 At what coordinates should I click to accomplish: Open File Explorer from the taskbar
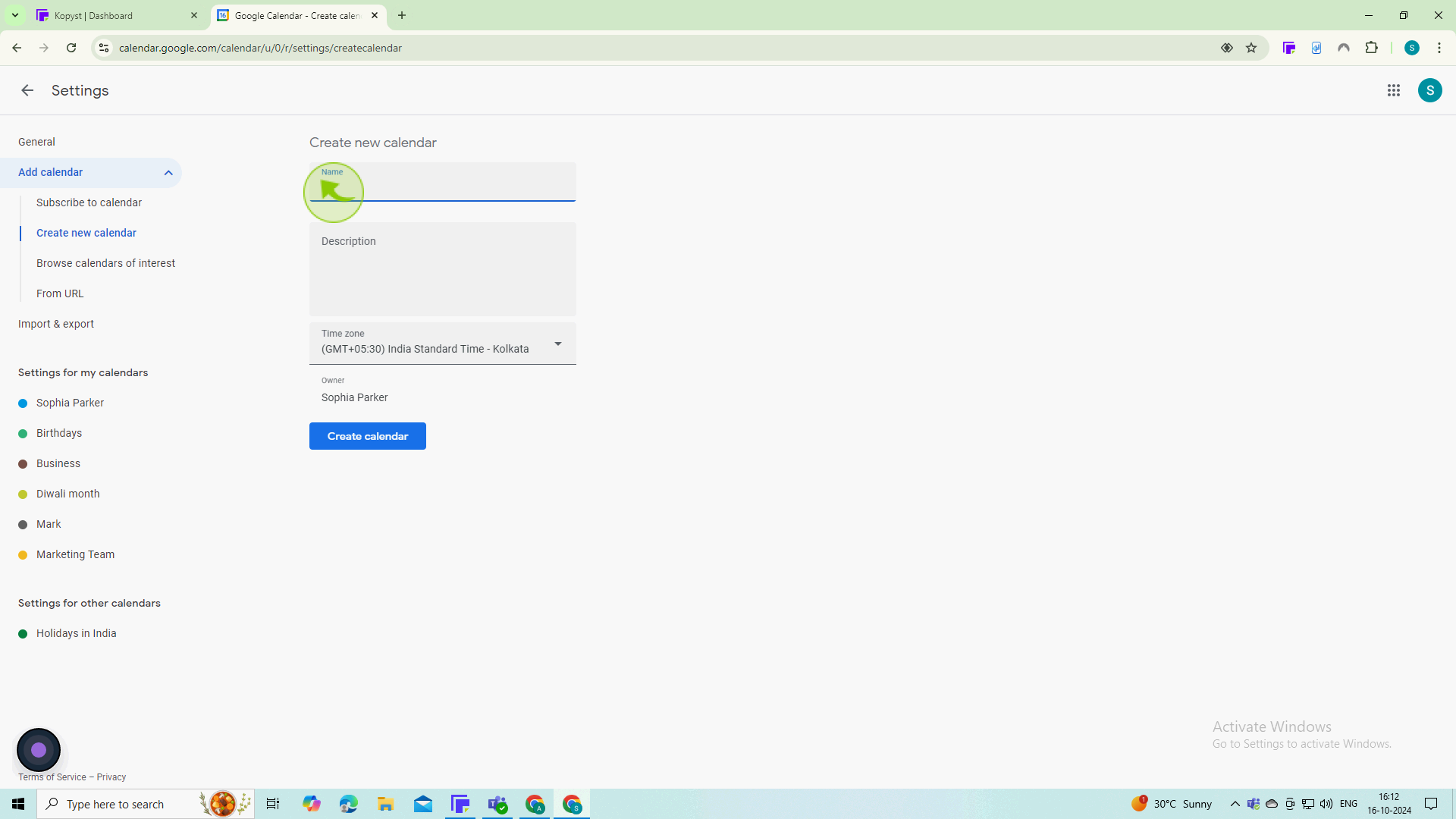click(386, 804)
